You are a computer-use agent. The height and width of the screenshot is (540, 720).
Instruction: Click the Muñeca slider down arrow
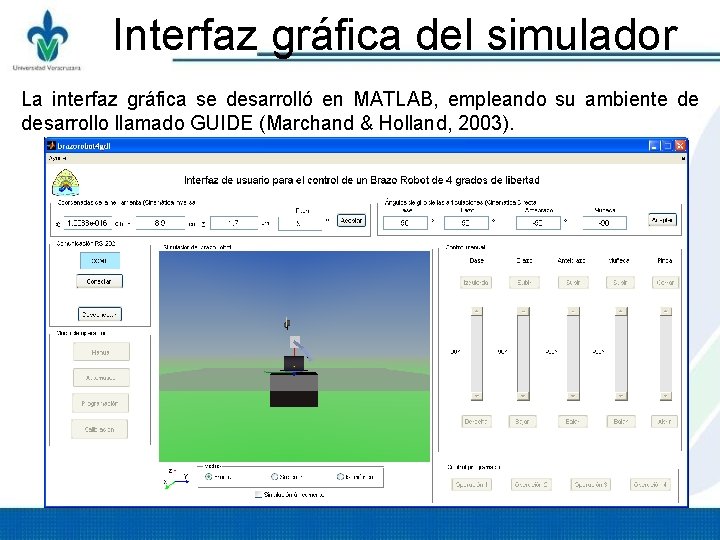click(621, 396)
